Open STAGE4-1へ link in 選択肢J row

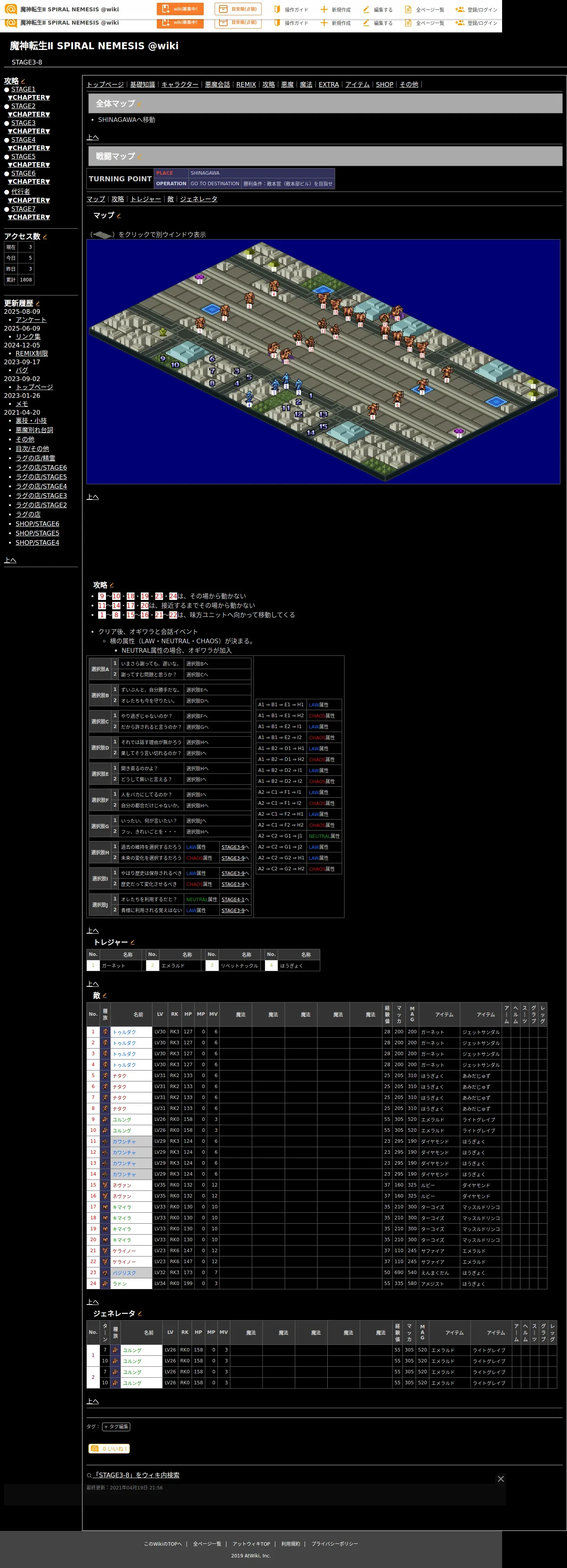click(235, 900)
